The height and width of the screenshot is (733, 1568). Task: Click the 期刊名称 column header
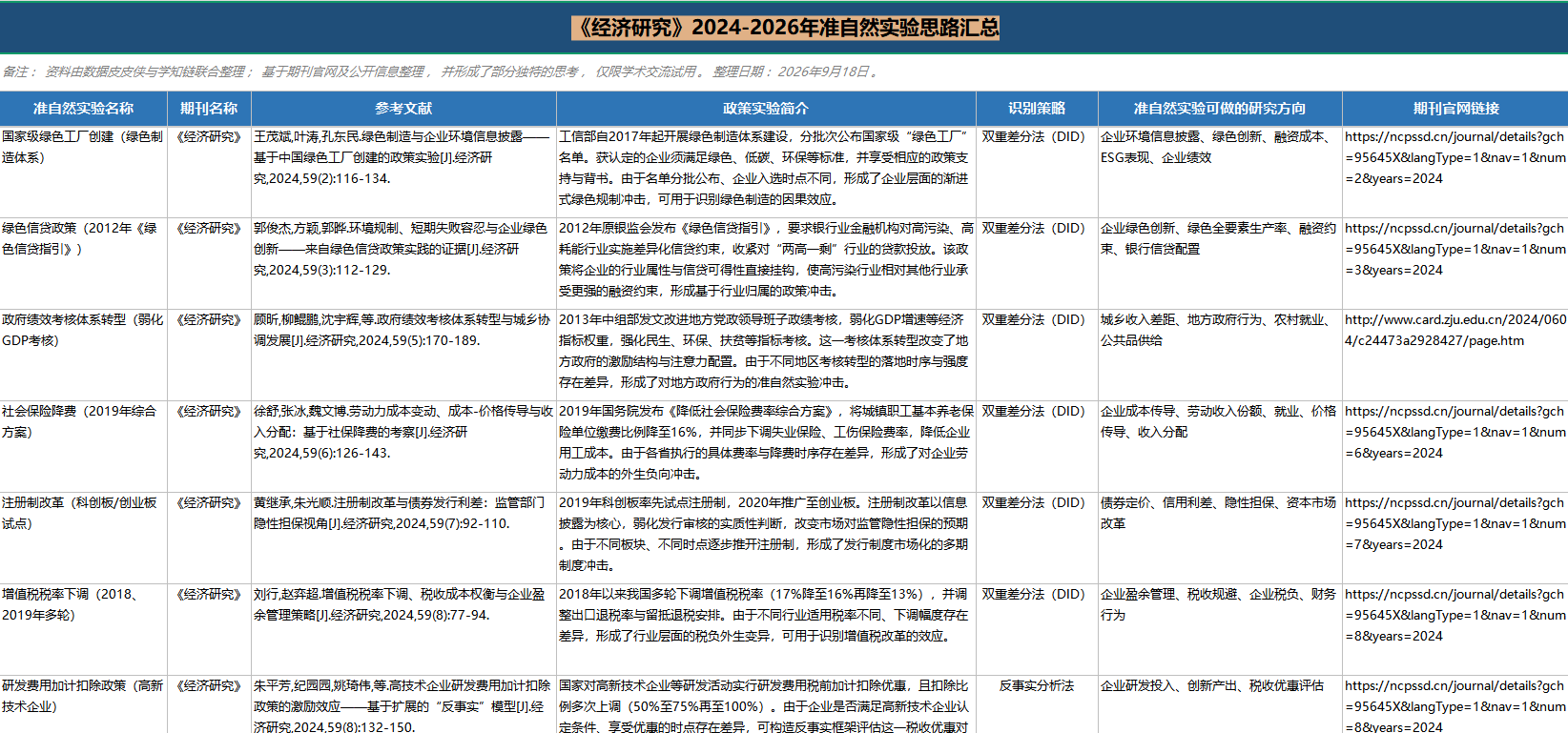pos(209,109)
